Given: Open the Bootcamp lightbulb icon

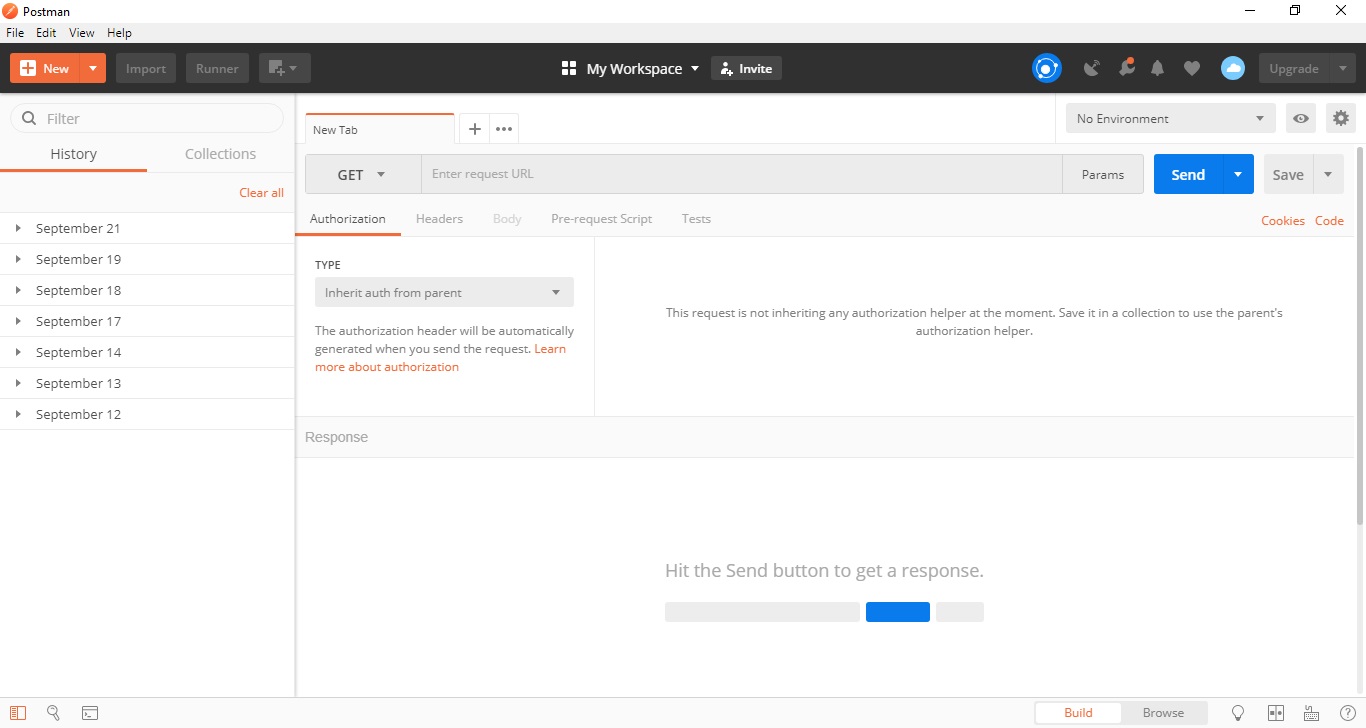Looking at the screenshot, I should click(1238, 712).
